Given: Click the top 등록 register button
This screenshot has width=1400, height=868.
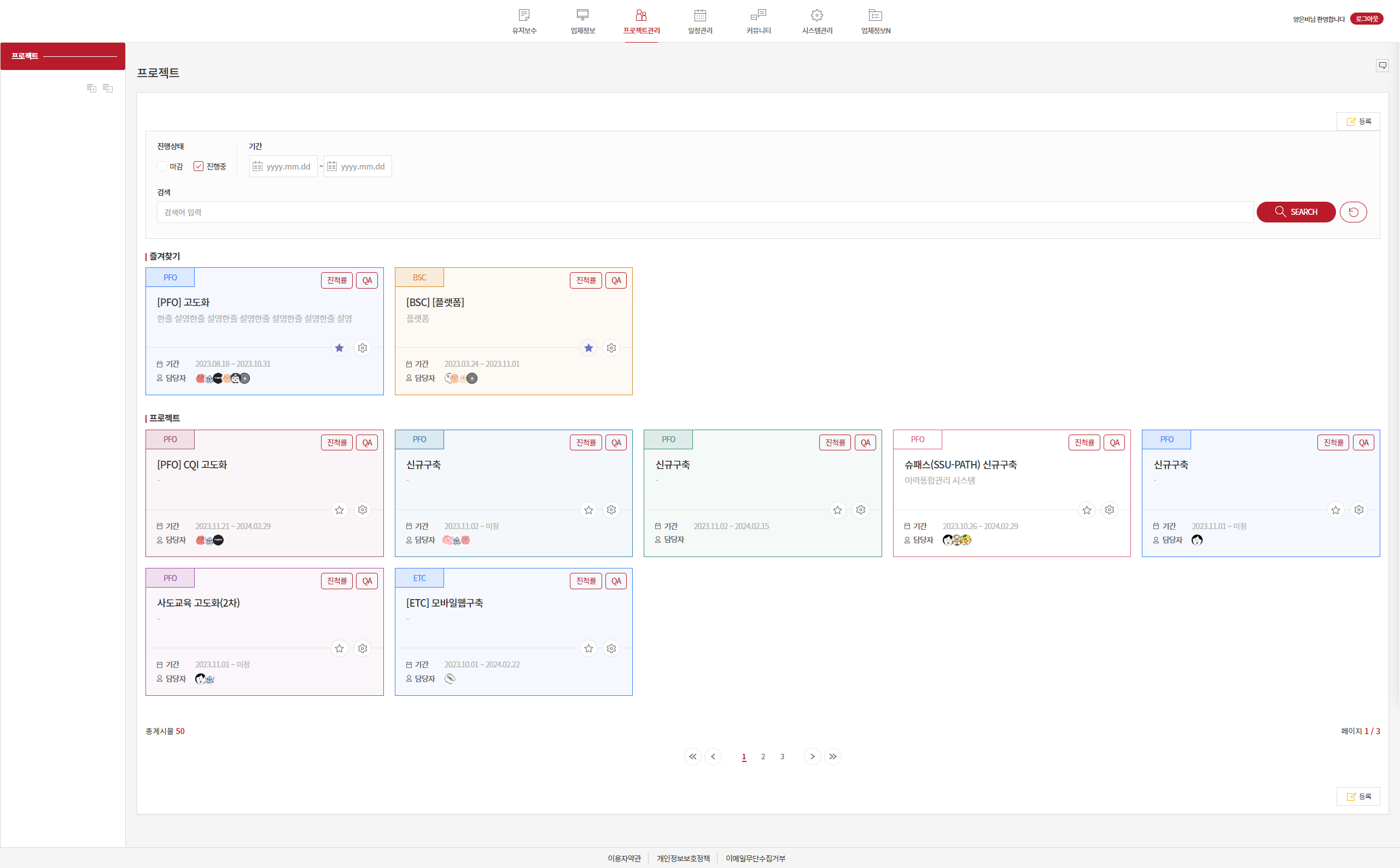Looking at the screenshot, I should pos(1358,121).
